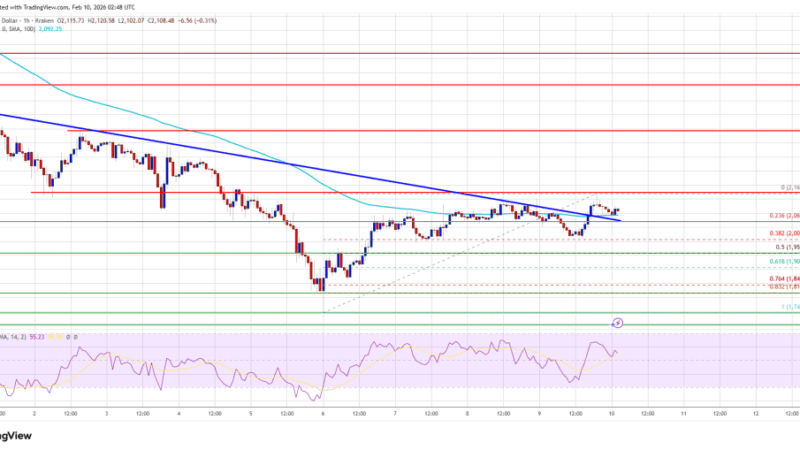The height and width of the screenshot is (450, 800).
Task: Click date label 6 on time axis
Action: point(323,414)
